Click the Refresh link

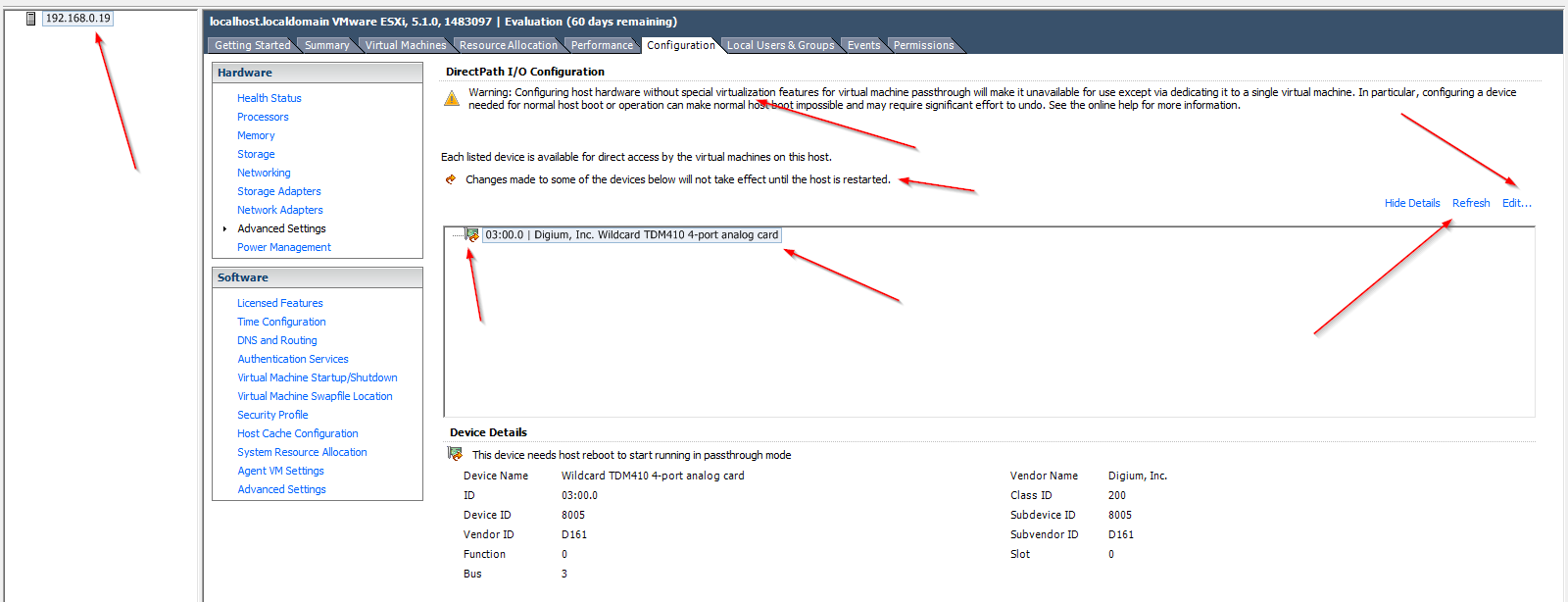[x=1471, y=203]
